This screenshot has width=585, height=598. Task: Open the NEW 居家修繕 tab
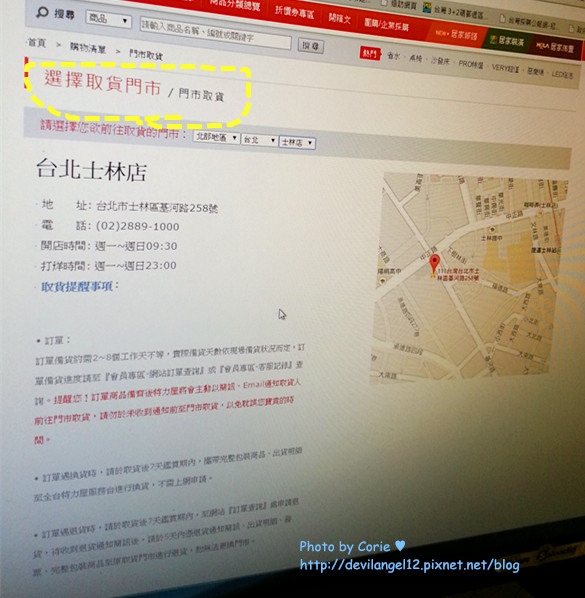(x=457, y=34)
